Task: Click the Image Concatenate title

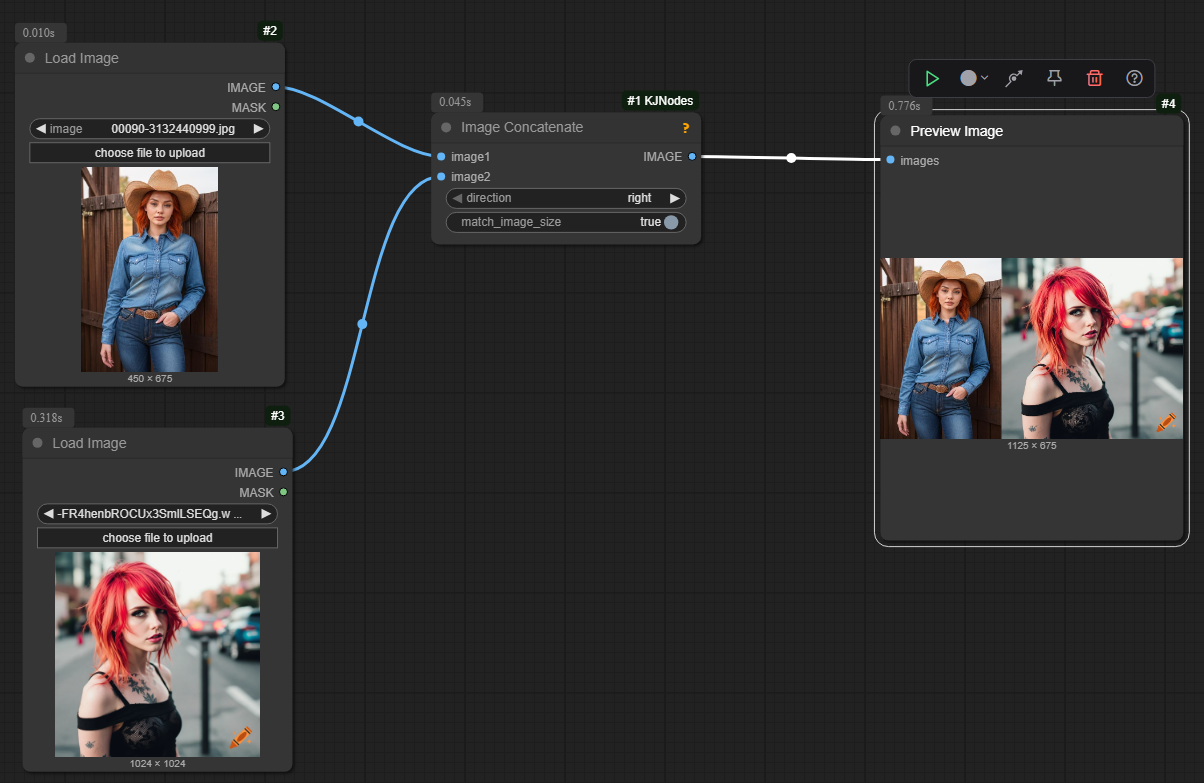Action: click(522, 128)
